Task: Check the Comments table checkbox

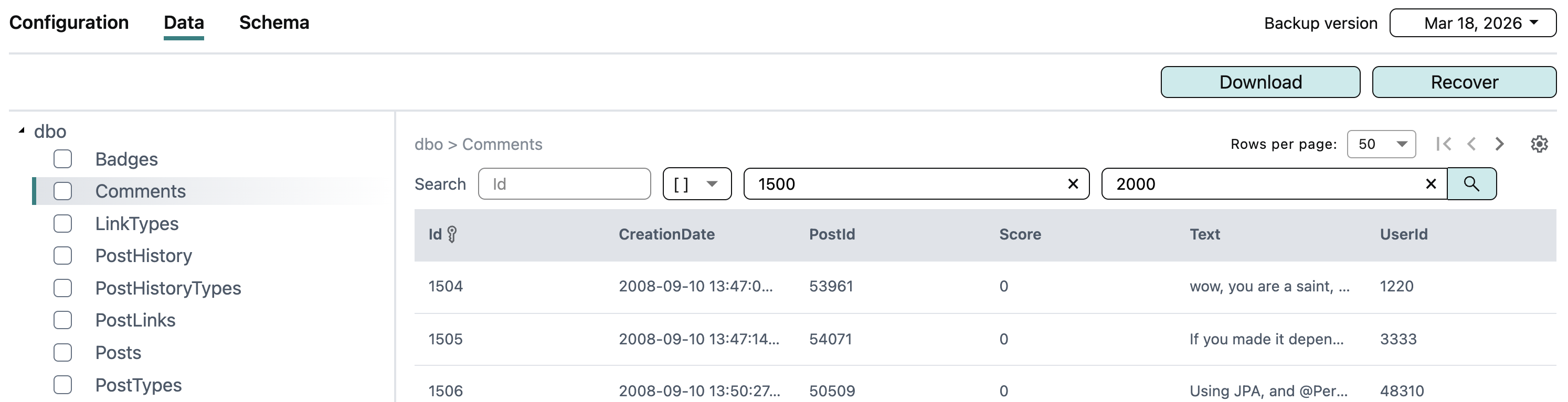Action: point(62,191)
